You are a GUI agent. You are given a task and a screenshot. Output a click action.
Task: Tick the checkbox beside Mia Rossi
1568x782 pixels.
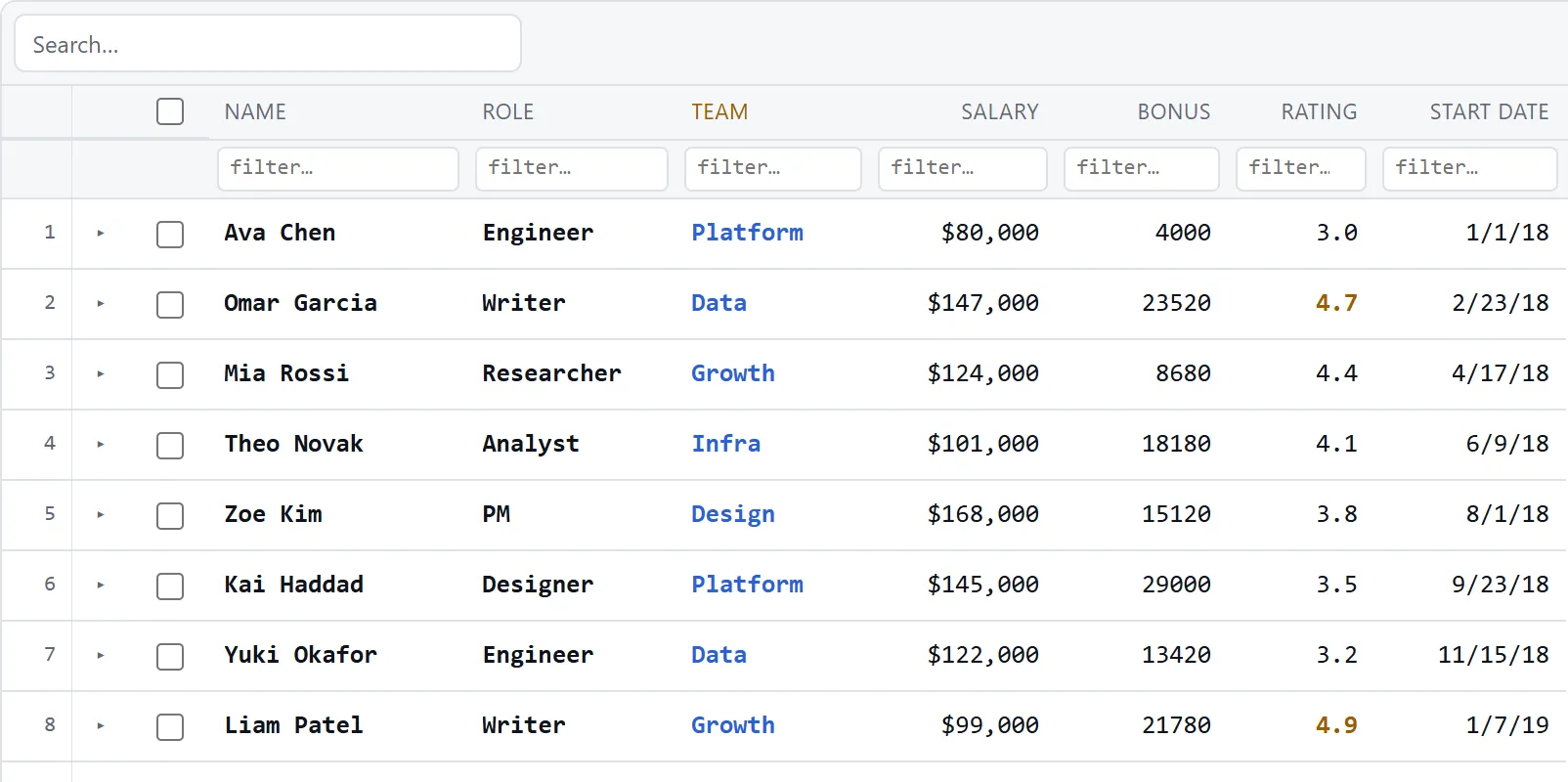pyautogui.click(x=170, y=375)
